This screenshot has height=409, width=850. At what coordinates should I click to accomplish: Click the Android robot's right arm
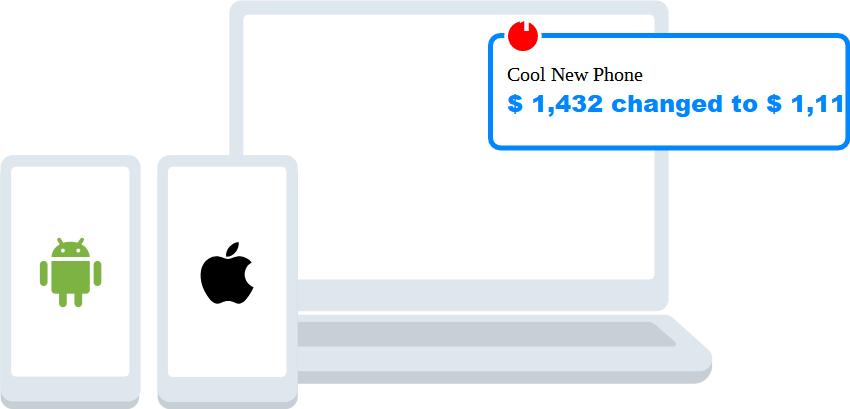pos(97,273)
